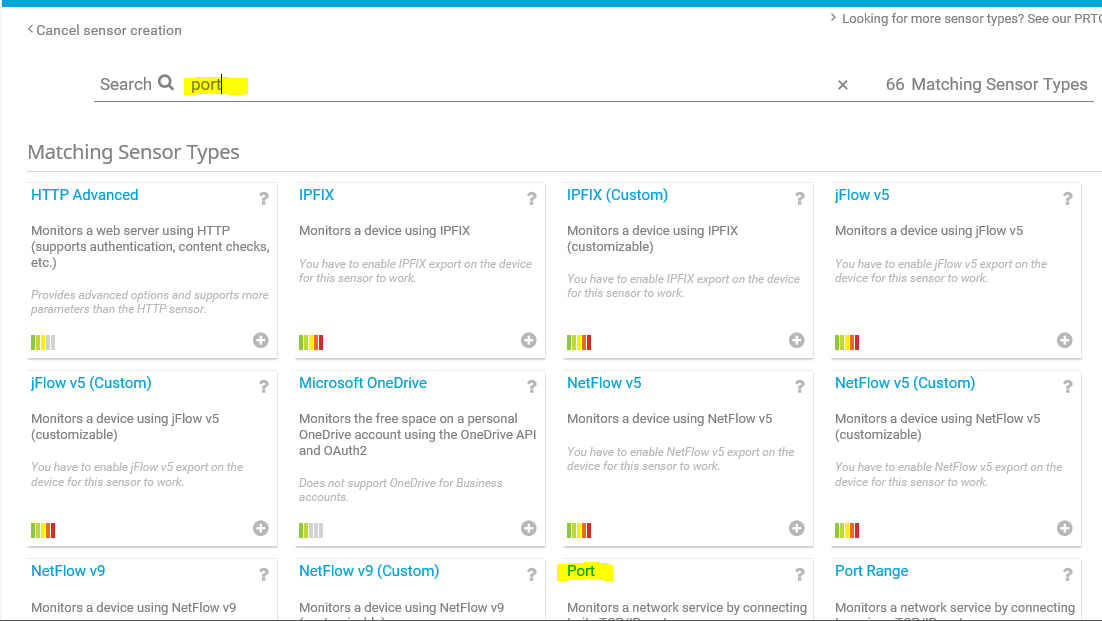
Task: Open help for IPFIX sensor
Action: pyautogui.click(x=532, y=199)
